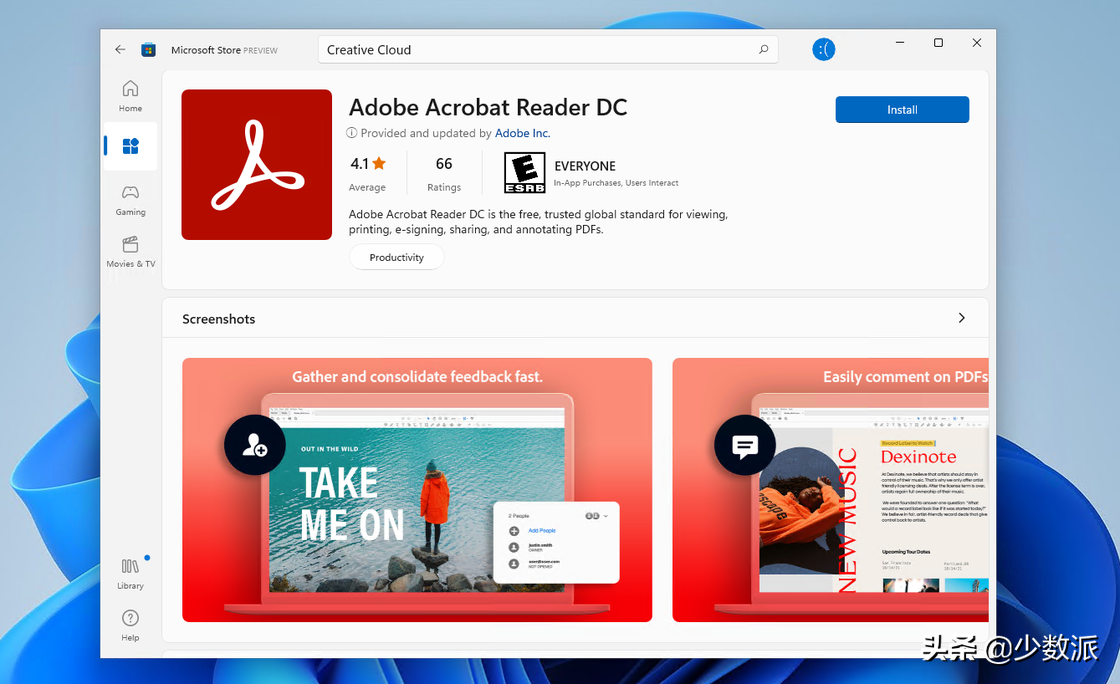Click the 4.1 star rating icon
Viewport: 1120px width, 684px height.
[379, 164]
